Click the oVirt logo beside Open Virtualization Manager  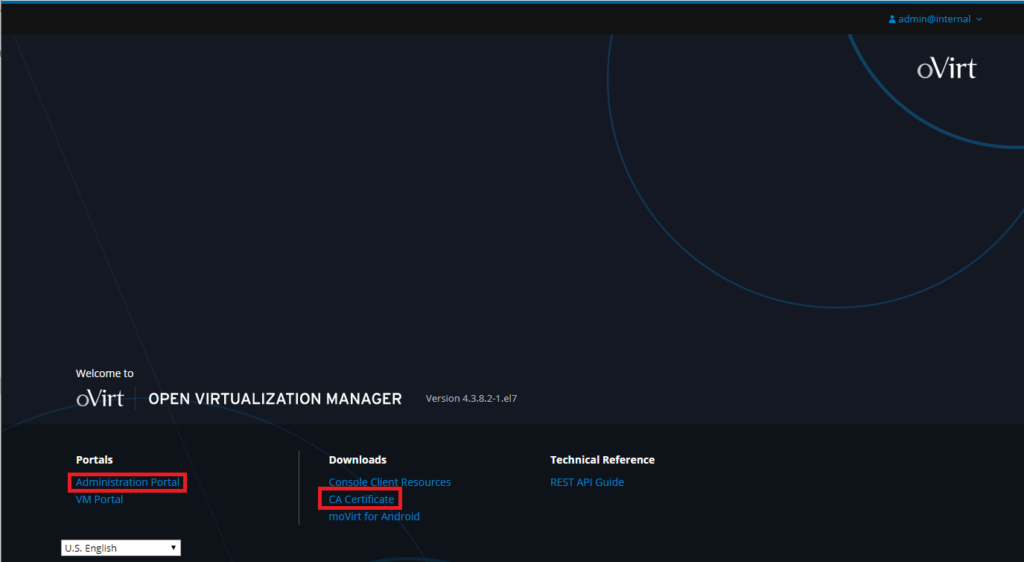[100, 398]
